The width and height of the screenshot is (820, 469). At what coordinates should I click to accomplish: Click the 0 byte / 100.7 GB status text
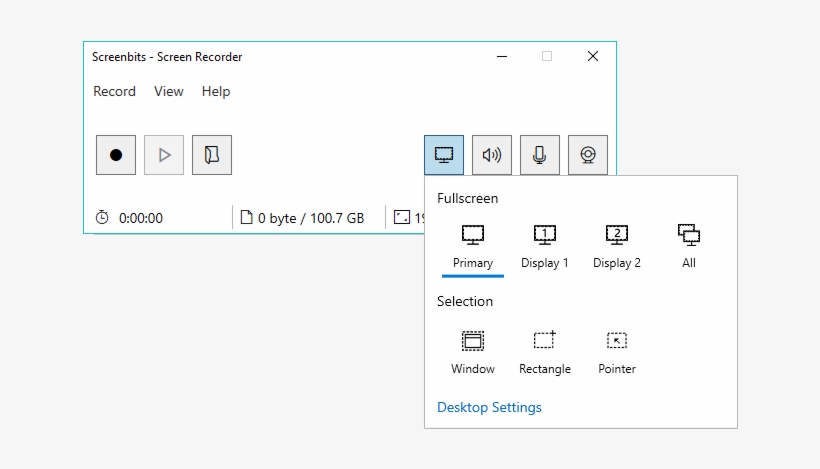311,218
